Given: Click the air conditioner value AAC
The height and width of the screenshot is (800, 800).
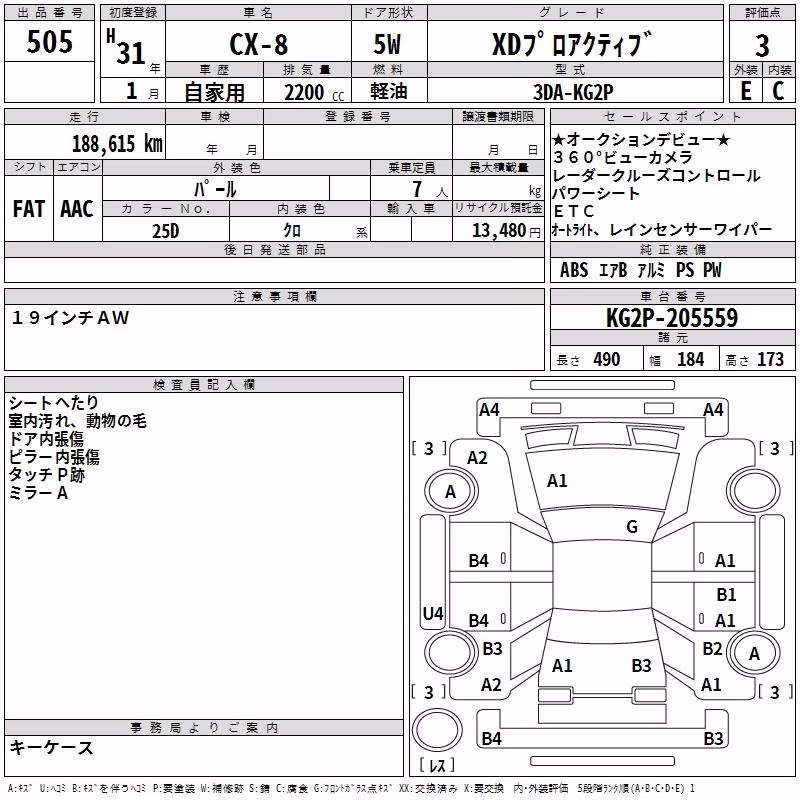Looking at the screenshot, I should pyautogui.click(x=77, y=209).
